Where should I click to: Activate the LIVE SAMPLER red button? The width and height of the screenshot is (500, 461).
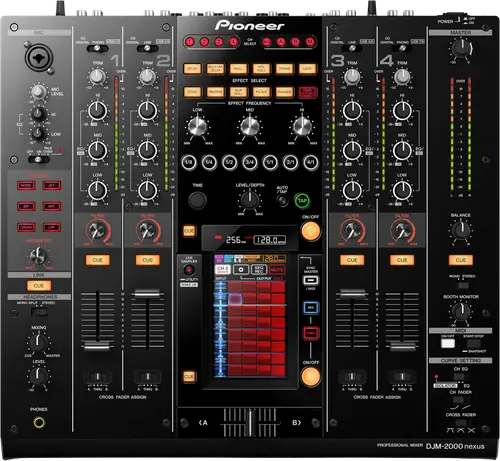189,270
